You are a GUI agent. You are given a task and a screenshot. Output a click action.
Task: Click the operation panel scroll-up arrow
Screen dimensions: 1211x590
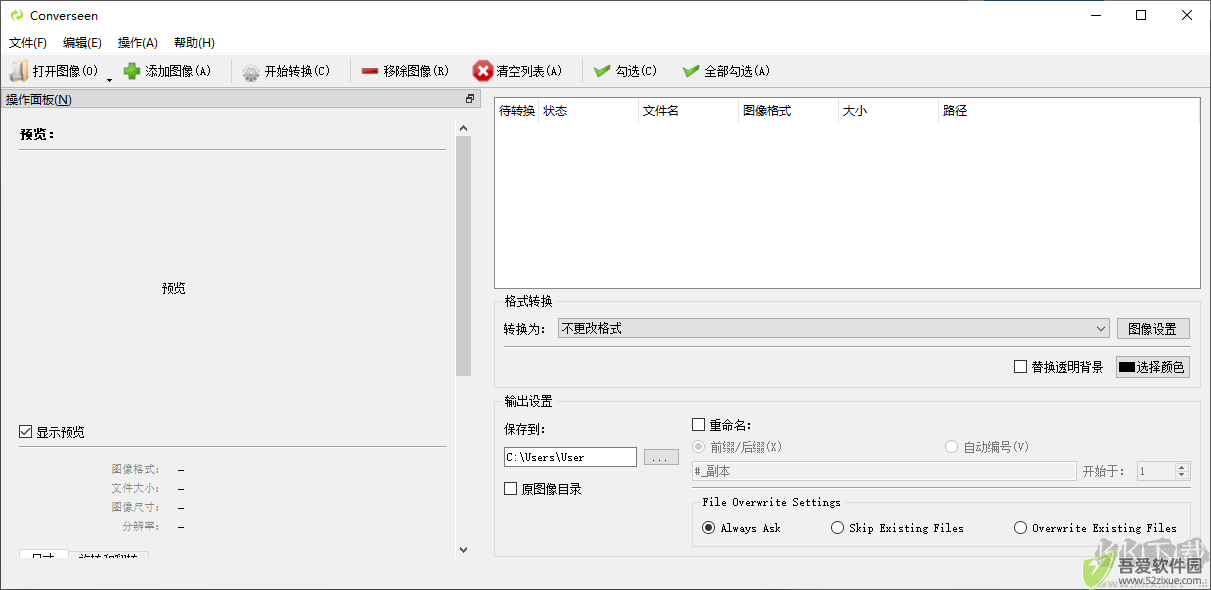point(463,128)
